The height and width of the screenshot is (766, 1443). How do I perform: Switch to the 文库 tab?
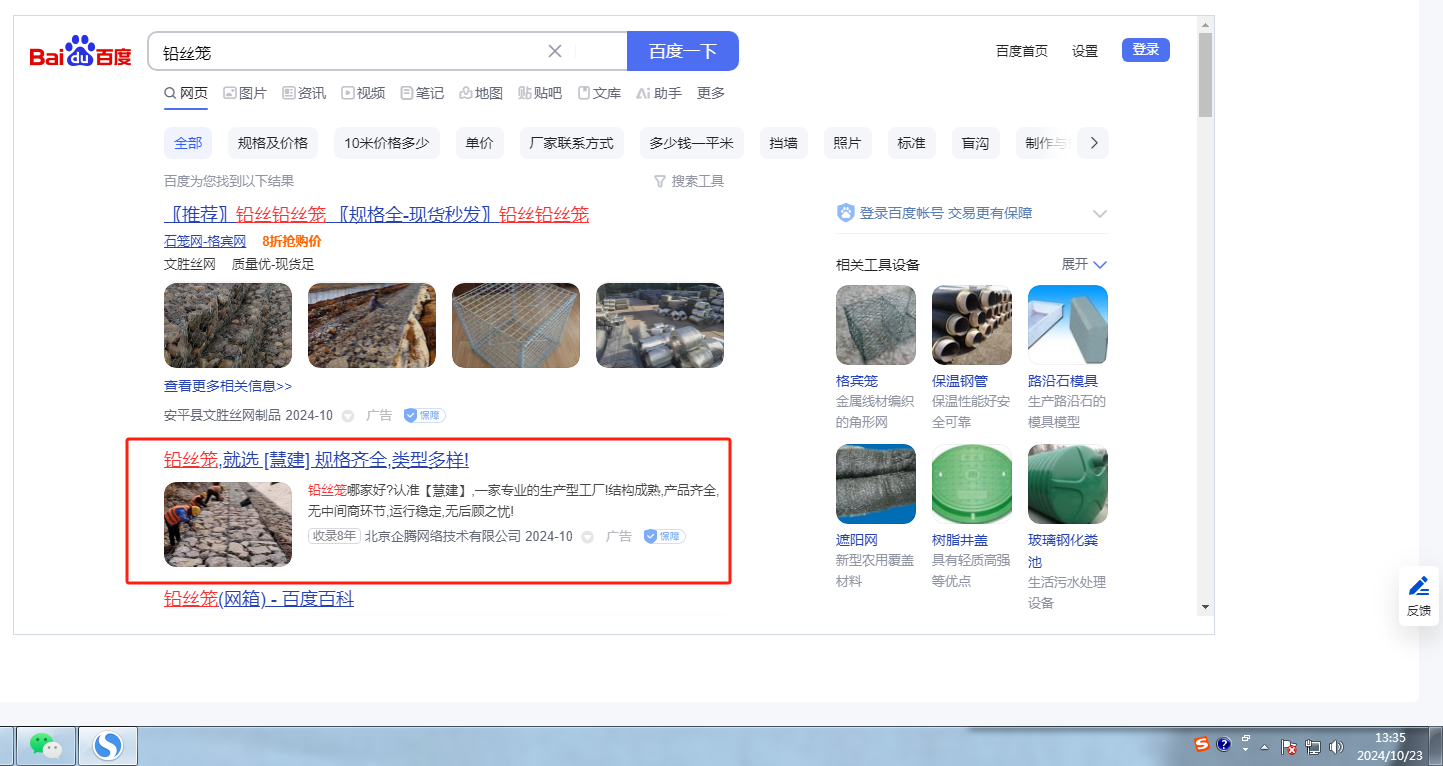click(599, 93)
